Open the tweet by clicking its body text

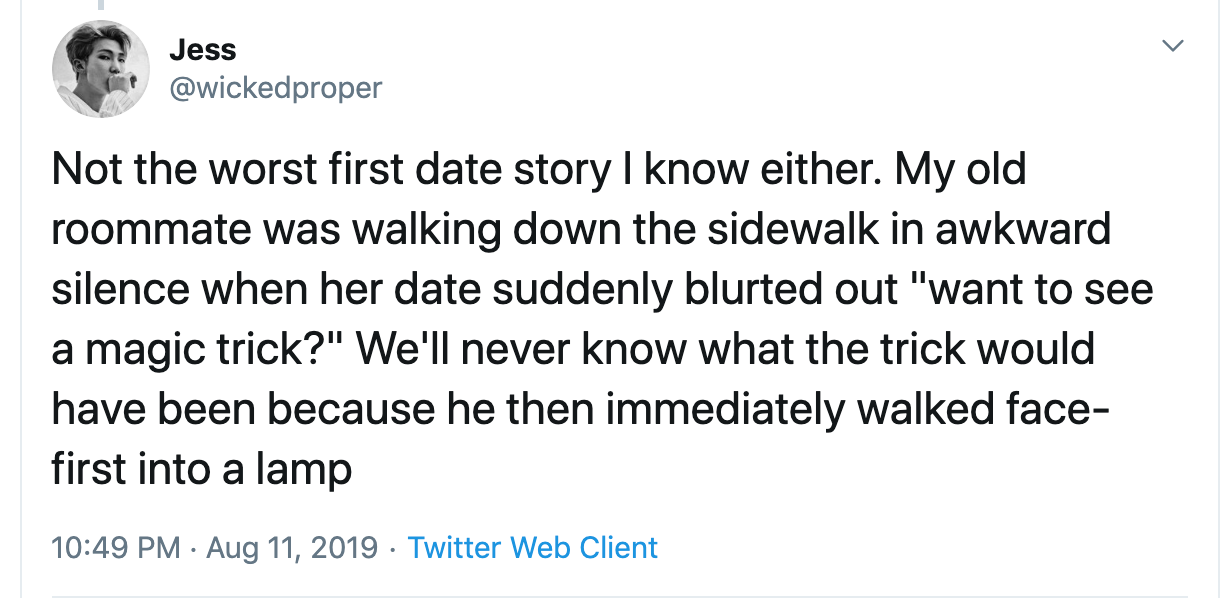602,319
